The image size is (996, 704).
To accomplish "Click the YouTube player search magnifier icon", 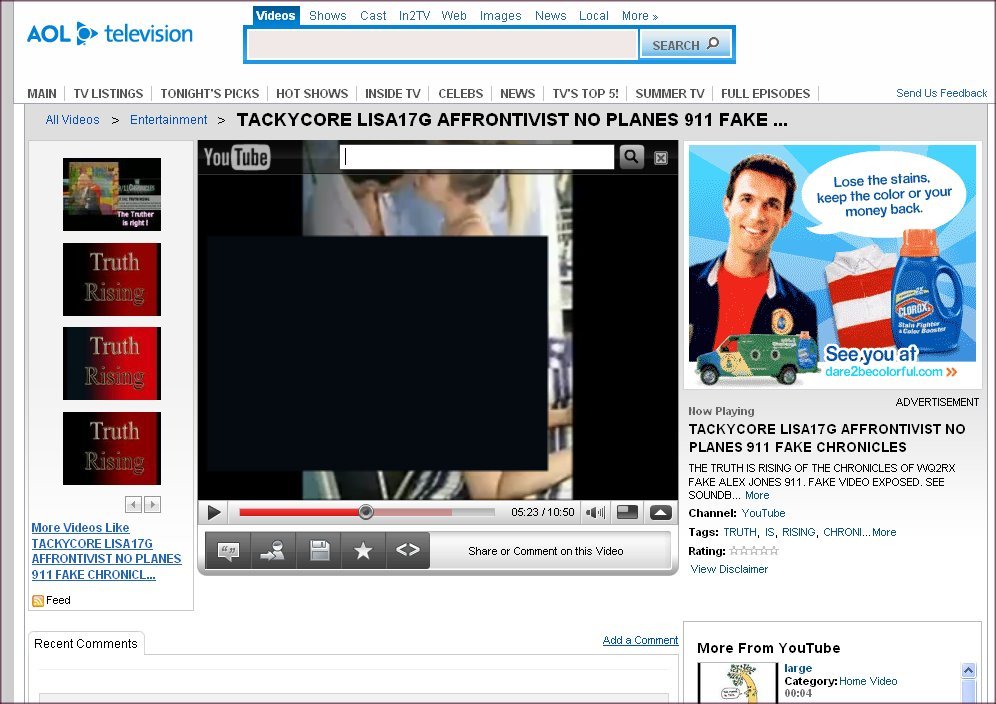I will click(631, 157).
